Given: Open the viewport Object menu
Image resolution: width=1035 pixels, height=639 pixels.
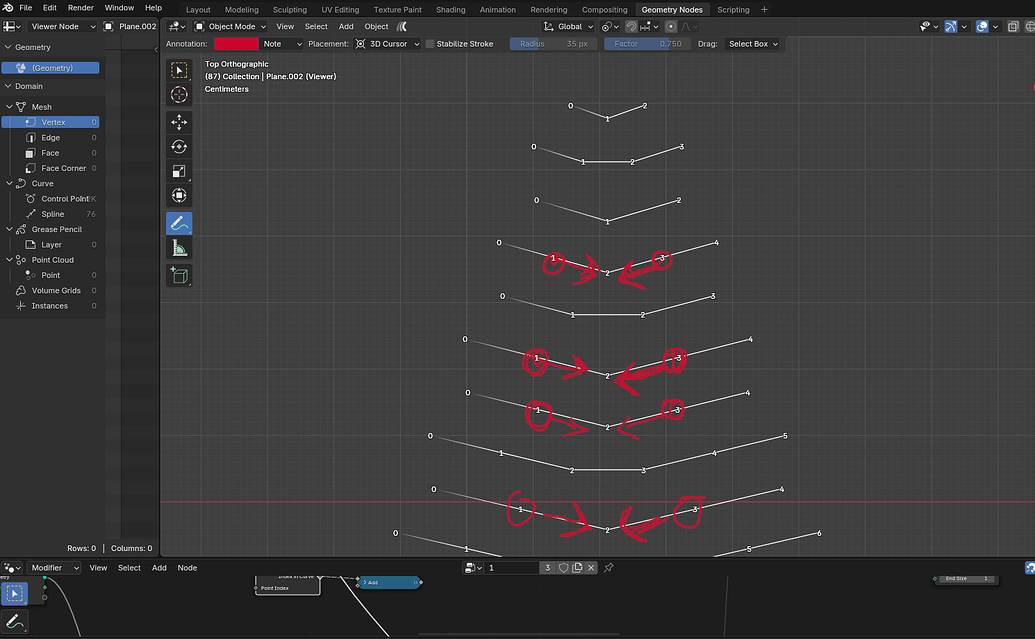Looking at the screenshot, I should tap(376, 26).
